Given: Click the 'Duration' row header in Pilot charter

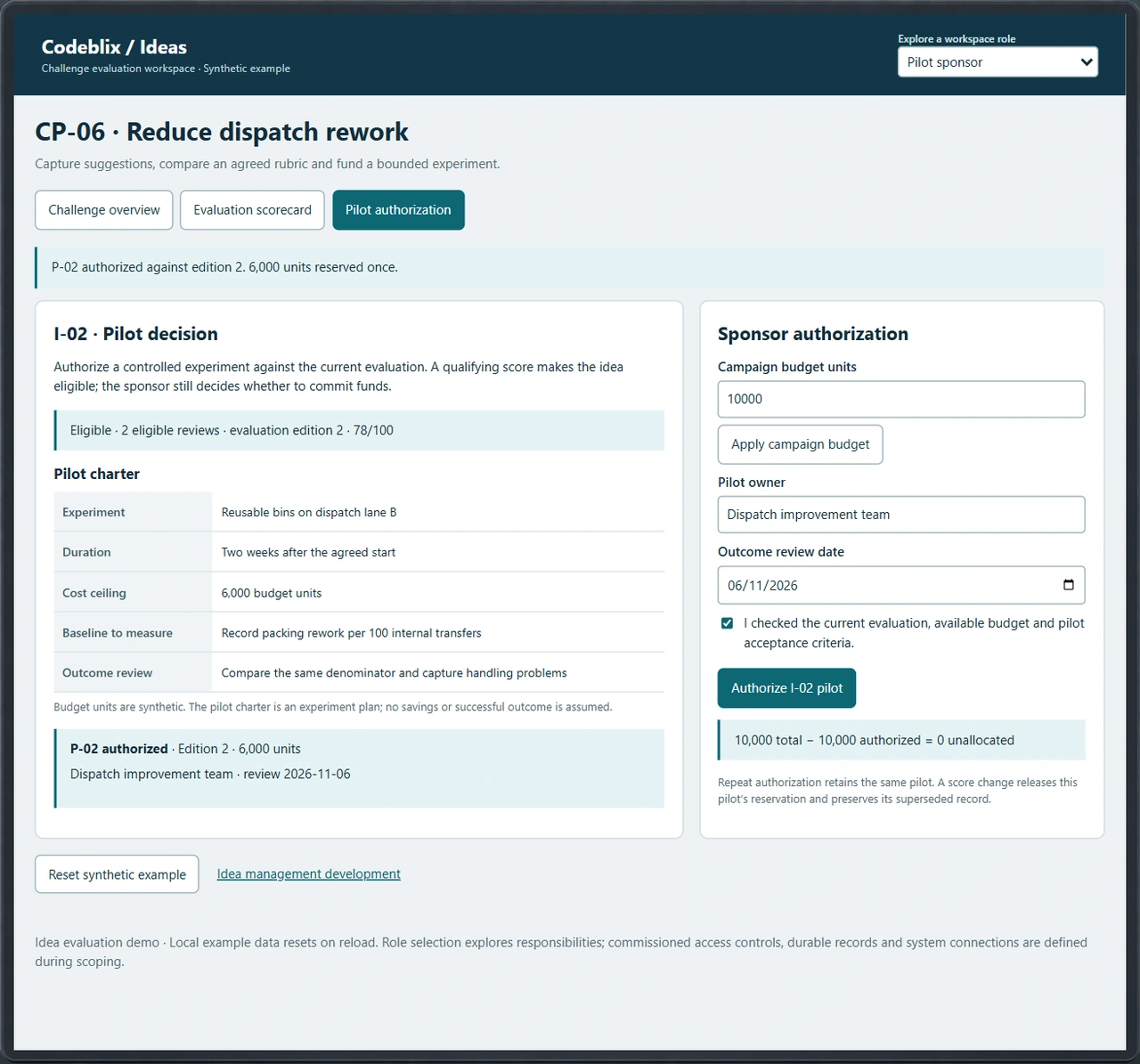Looking at the screenshot, I should (x=133, y=552).
